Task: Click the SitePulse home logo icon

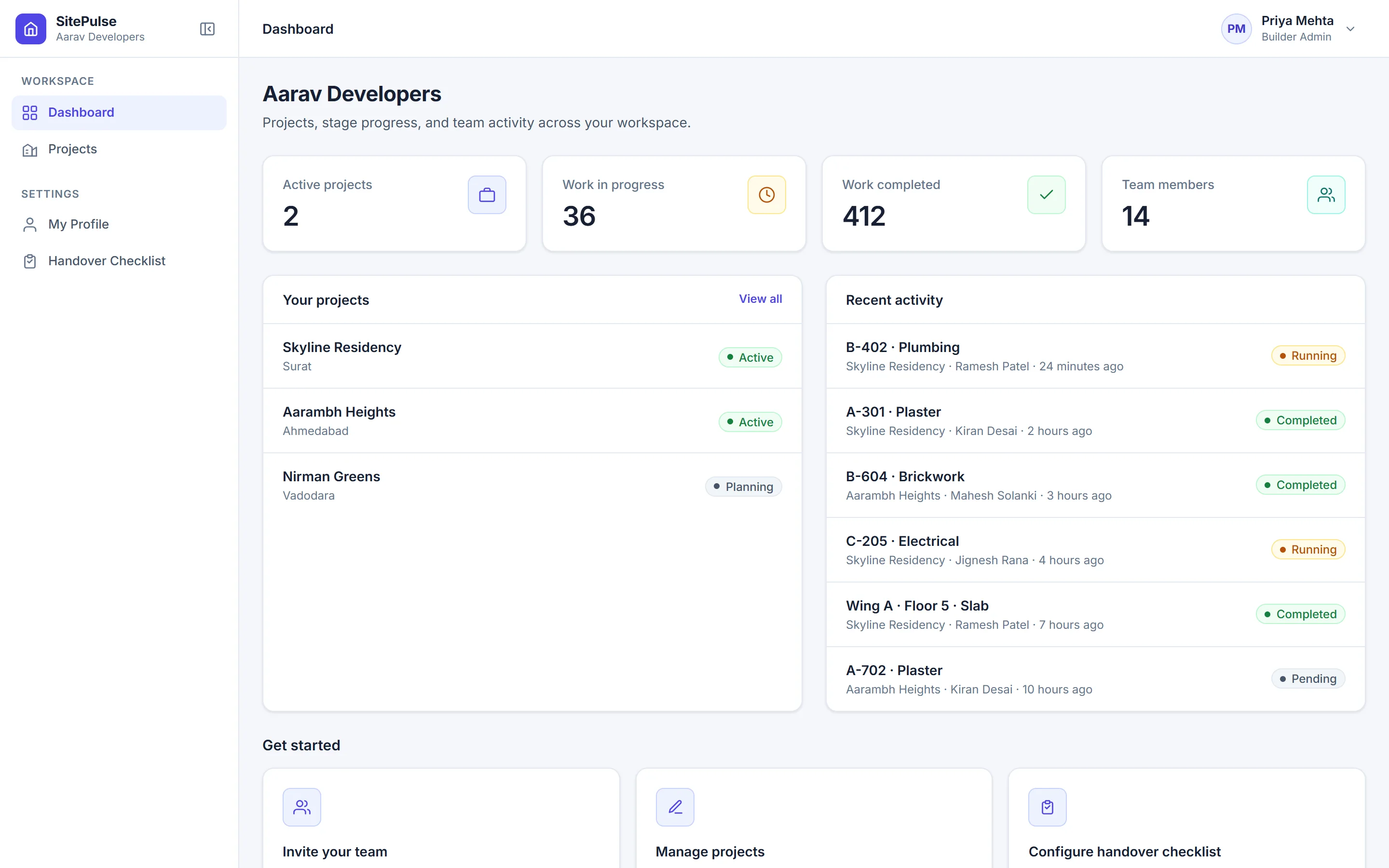Action: coord(31,29)
